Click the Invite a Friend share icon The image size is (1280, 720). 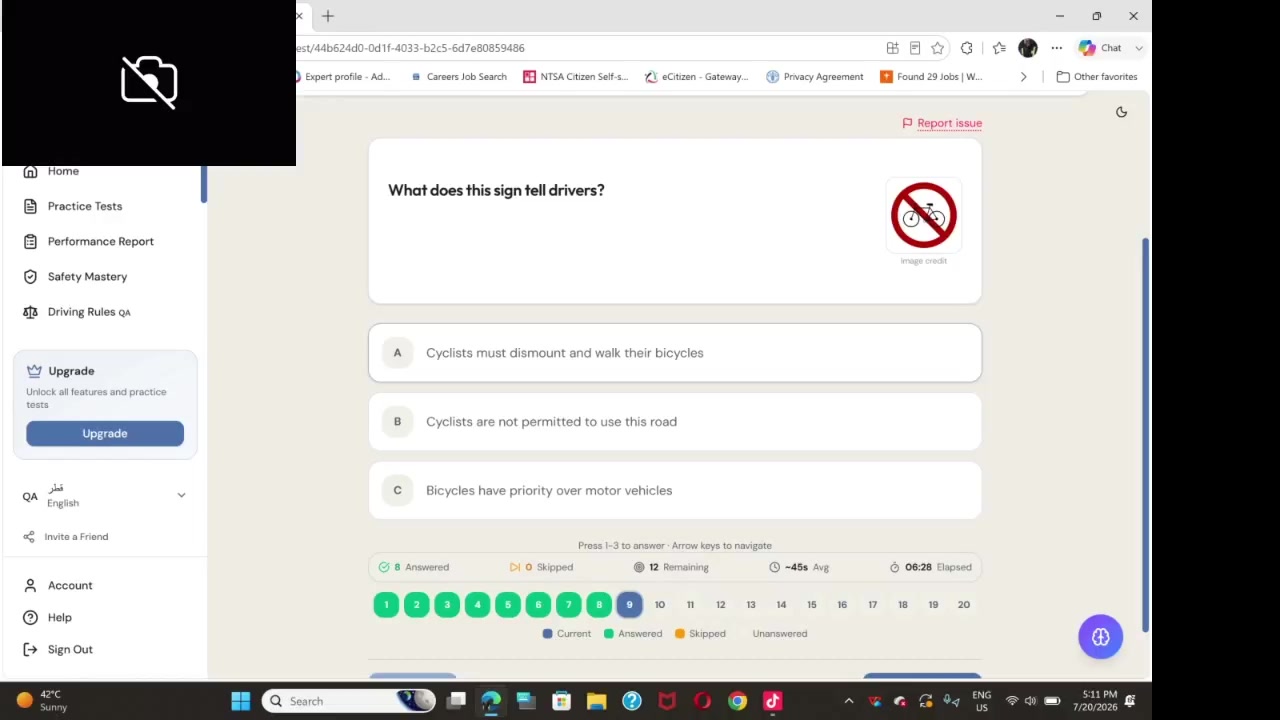tap(29, 537)
